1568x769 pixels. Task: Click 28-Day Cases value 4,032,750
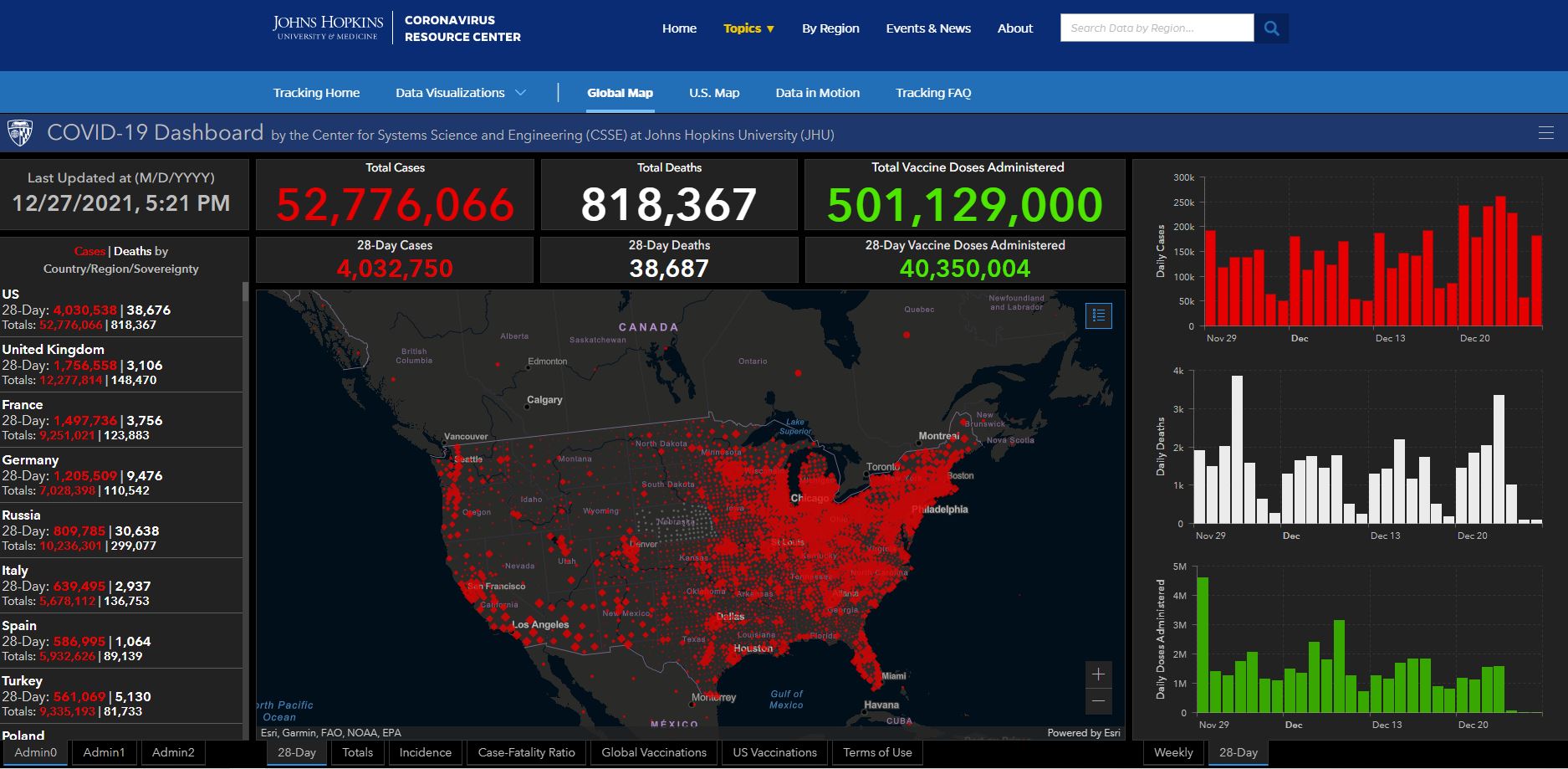[x=395, y=269]
